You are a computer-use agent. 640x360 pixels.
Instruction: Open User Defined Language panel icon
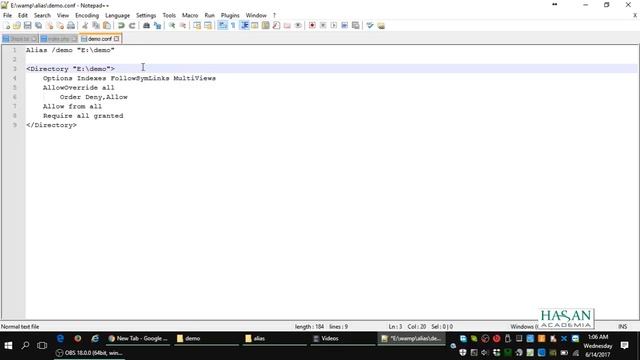(255, 26)
